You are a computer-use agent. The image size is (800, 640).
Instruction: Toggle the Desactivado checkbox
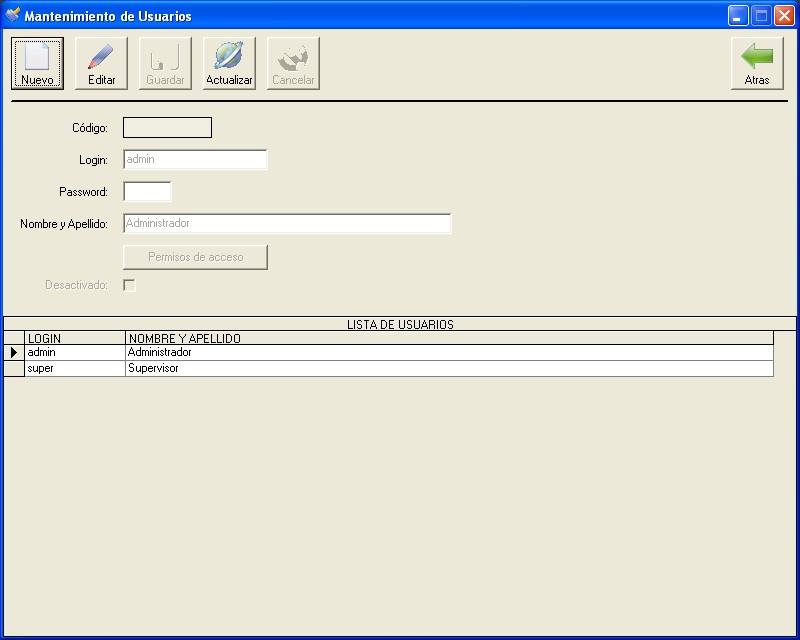click(x=130, y=285)
